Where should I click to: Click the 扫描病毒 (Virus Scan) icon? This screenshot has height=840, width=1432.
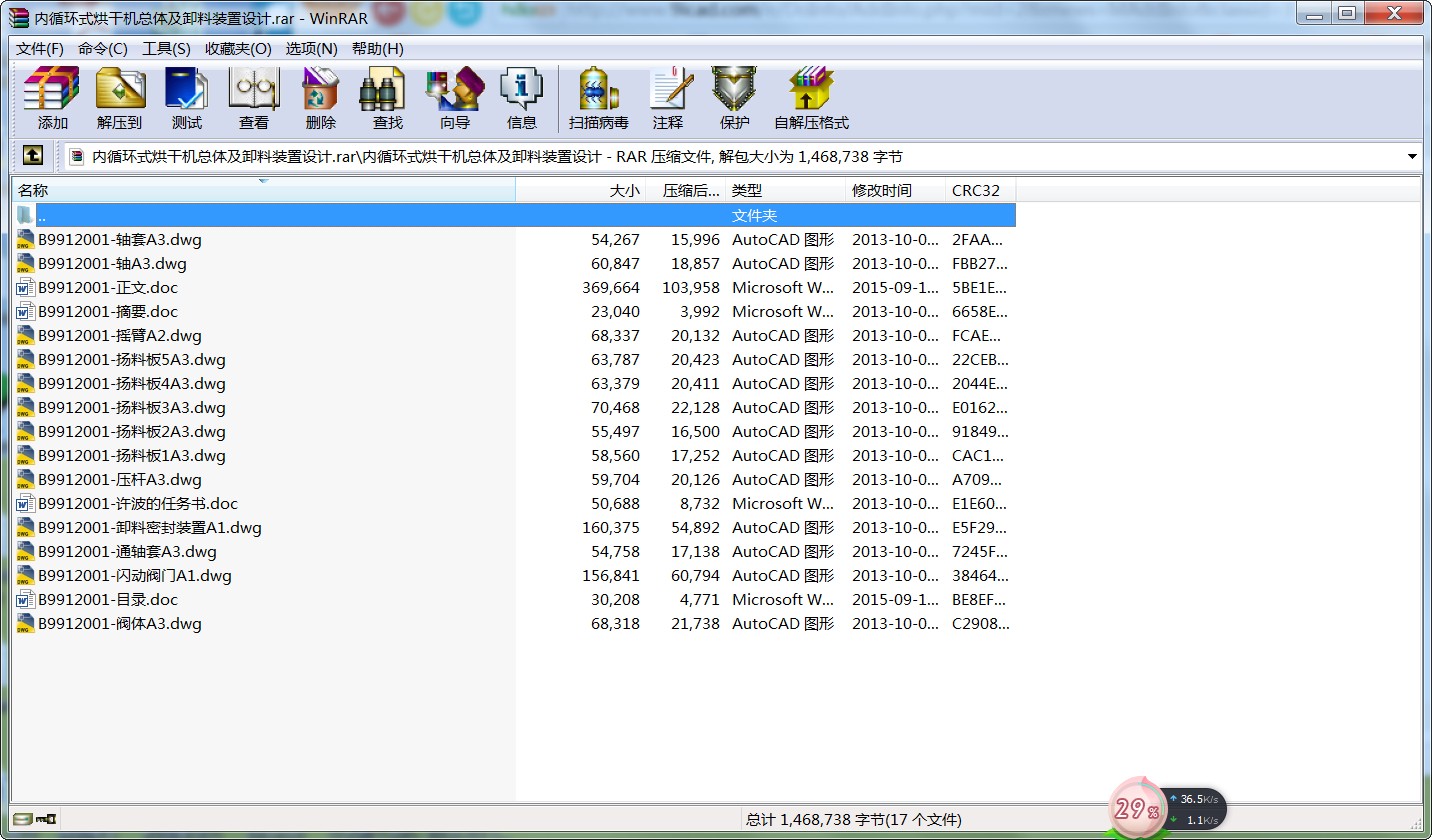[598, 98]
